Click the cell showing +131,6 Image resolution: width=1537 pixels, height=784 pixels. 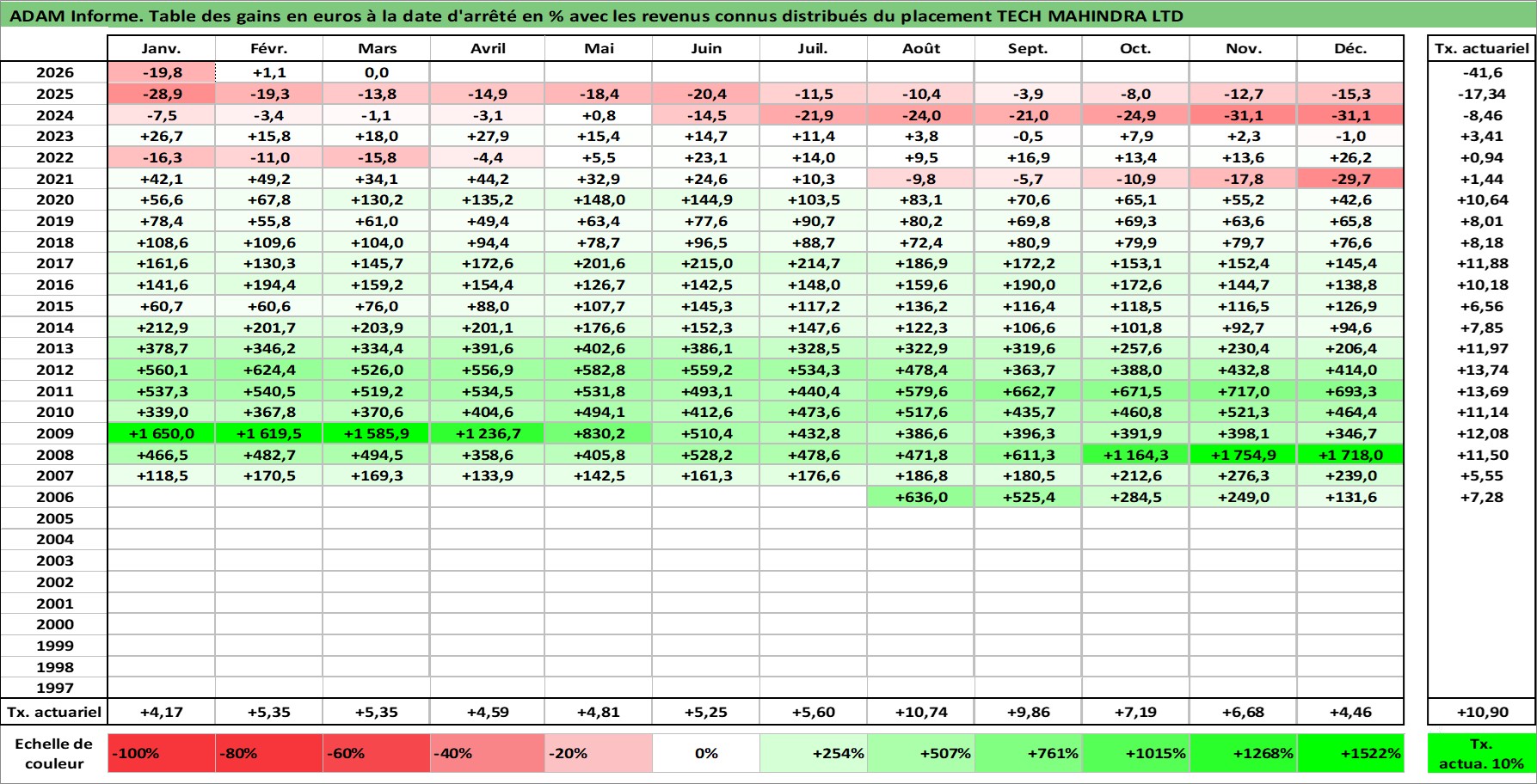(1350, 497)
